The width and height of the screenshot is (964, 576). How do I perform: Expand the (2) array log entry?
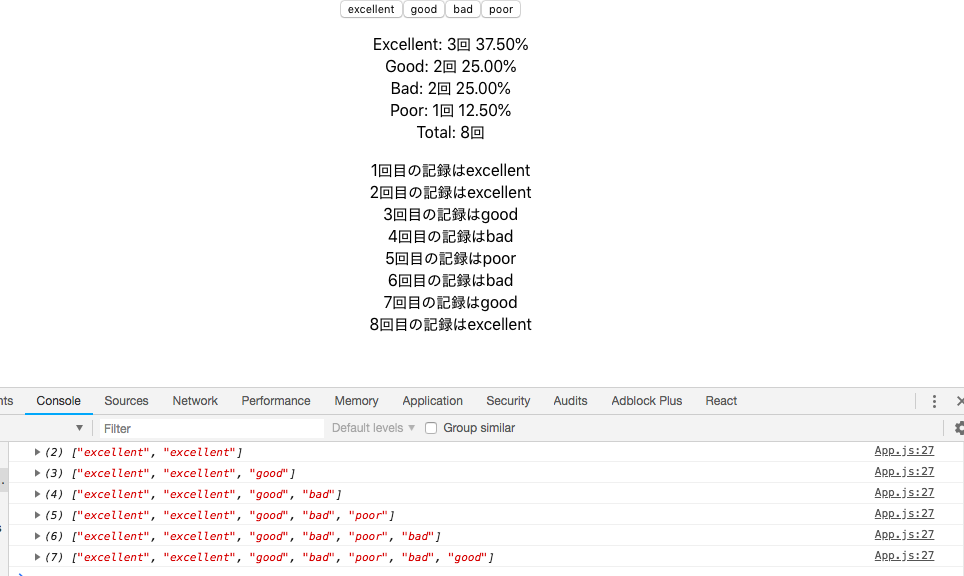(x=38, y=452)
